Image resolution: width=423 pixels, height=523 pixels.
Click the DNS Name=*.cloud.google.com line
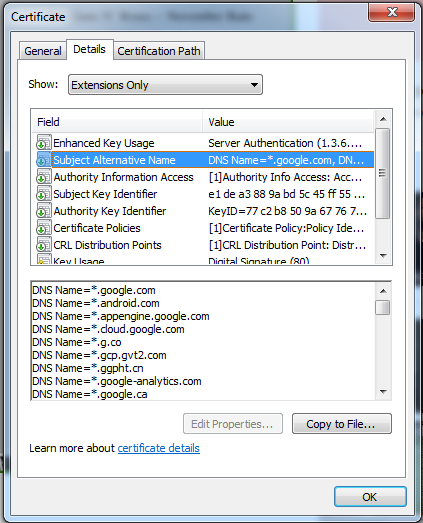108,329
